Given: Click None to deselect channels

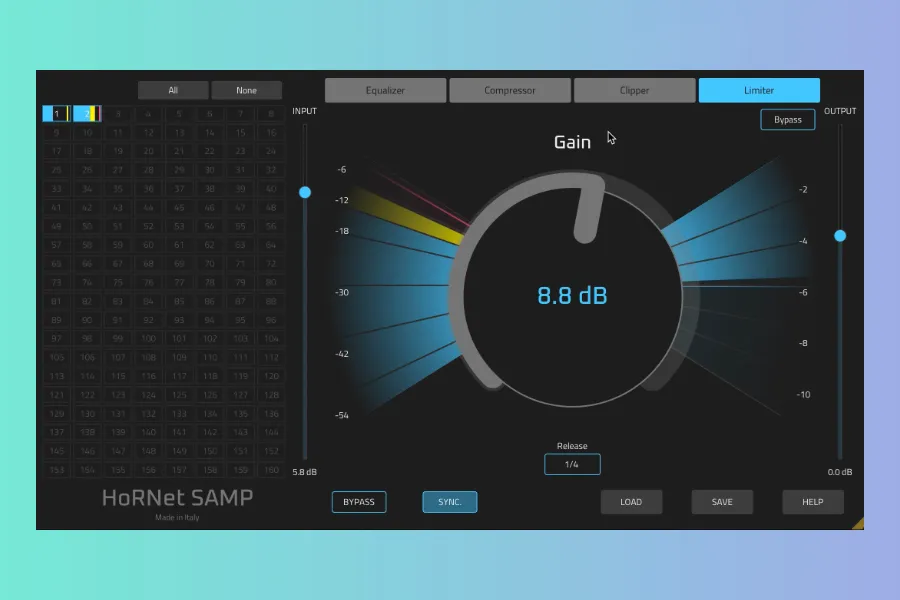Looking at the screenshot, I should 246,90.
